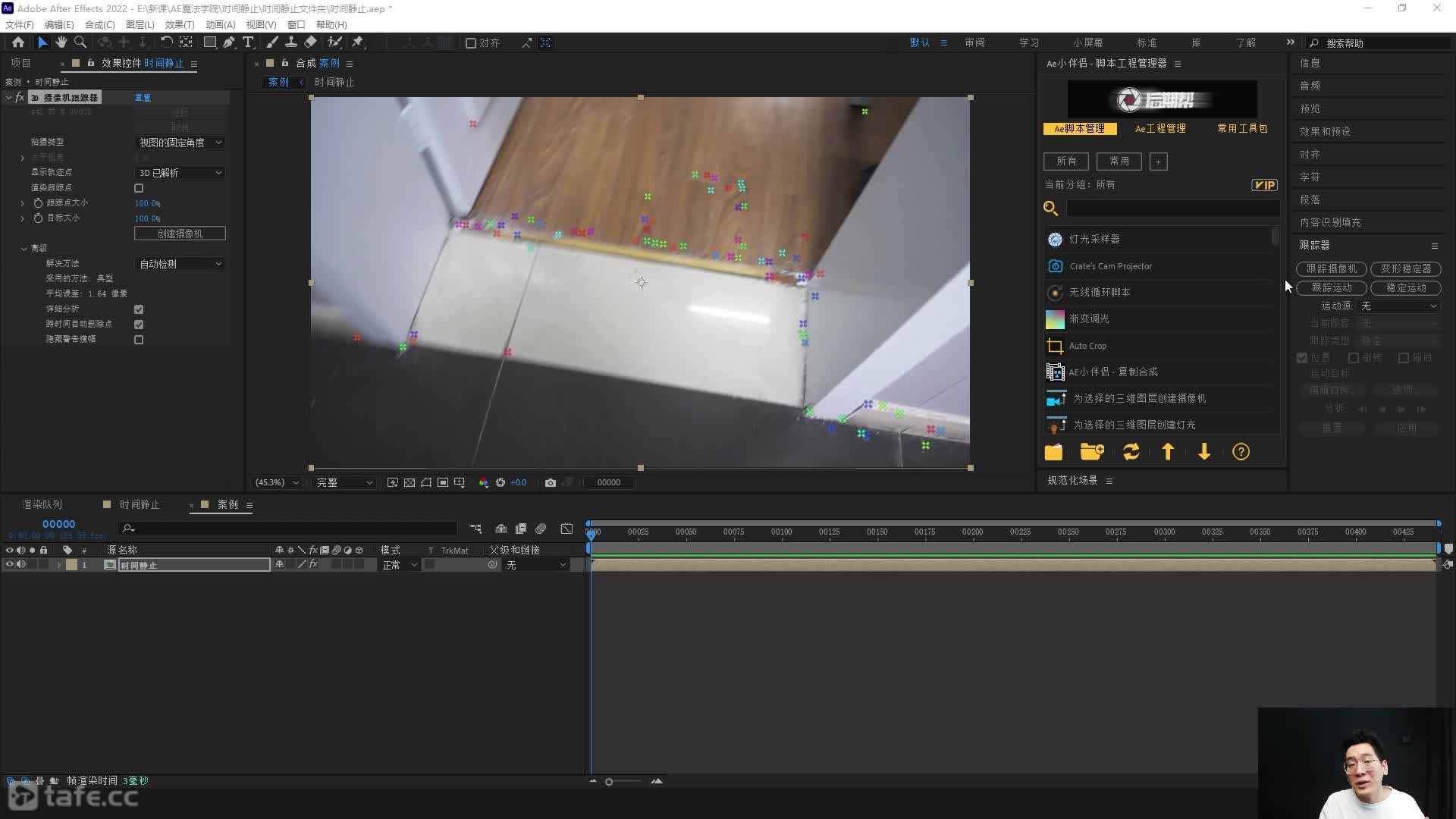Viewport: 1456px width, 819px height.
Task: Toggle the 对齐 snapping checkbox in toolbar
Action: 471,43
